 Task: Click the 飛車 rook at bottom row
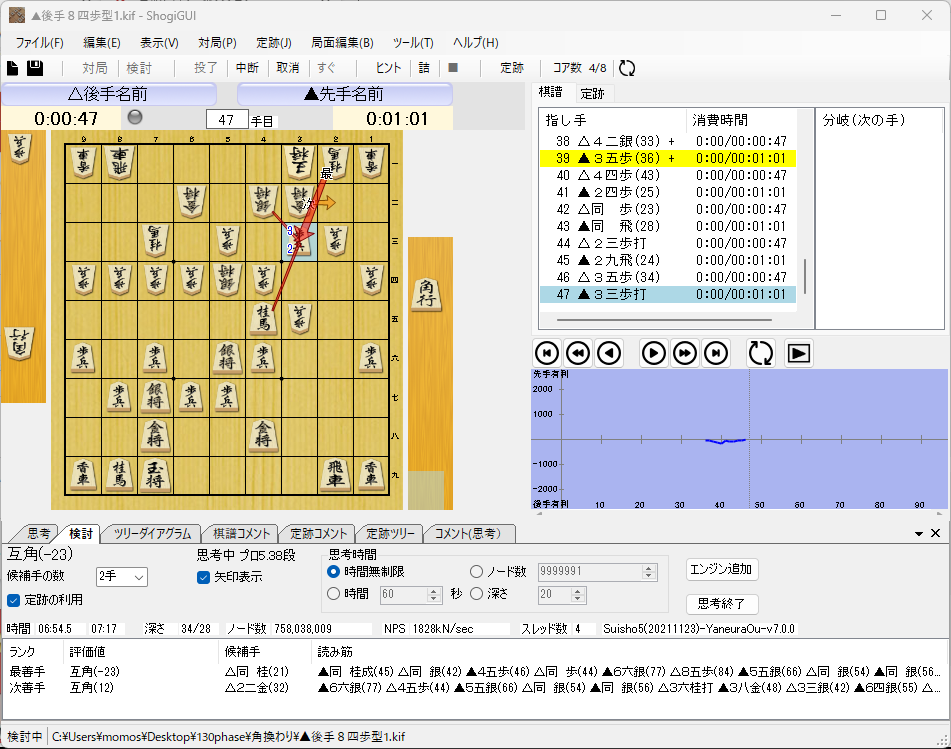tap(335, 474)
